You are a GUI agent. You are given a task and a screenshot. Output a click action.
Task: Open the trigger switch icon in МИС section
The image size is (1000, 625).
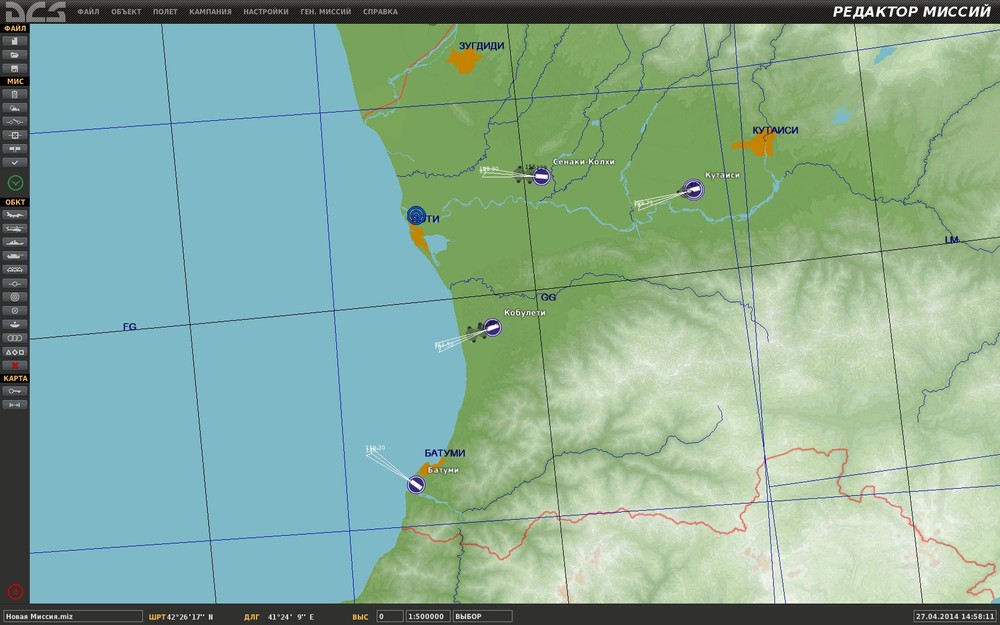(15, 121)
